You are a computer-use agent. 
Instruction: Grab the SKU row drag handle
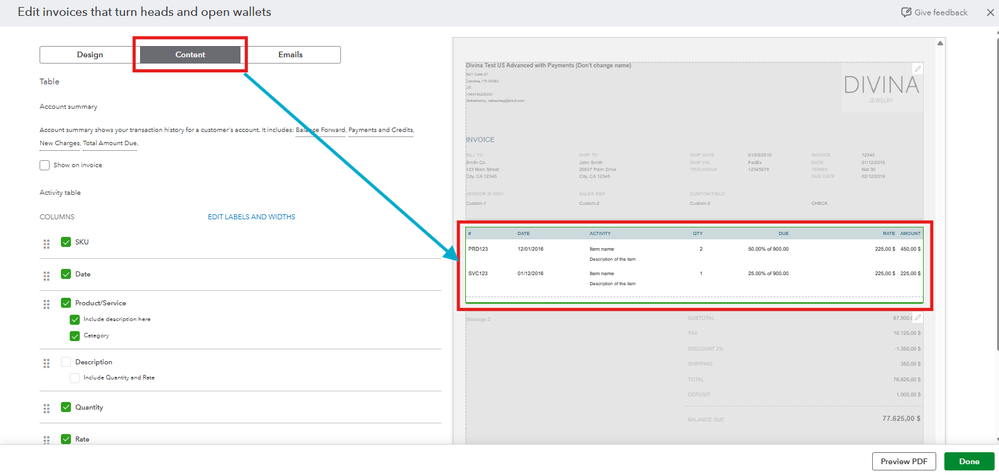tap(46, 244)
